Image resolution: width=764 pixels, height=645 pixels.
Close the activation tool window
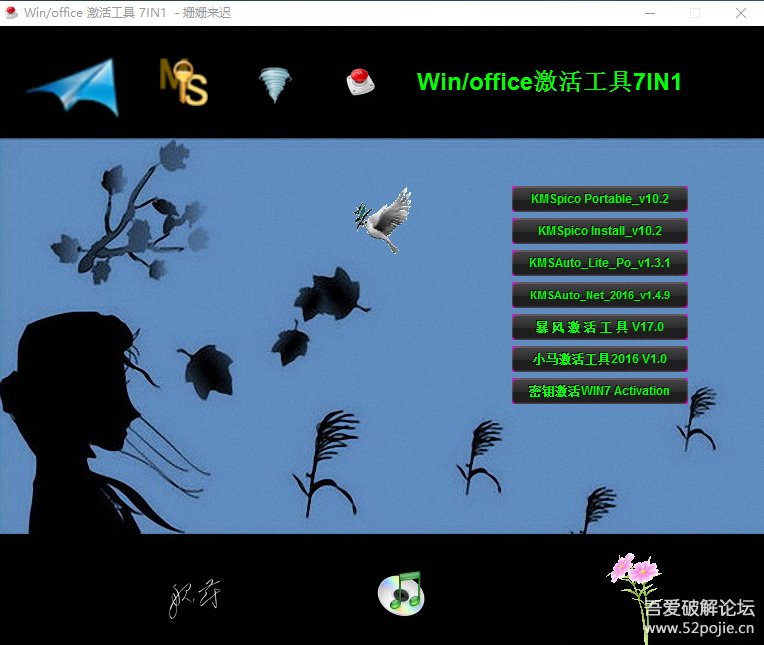741,13
